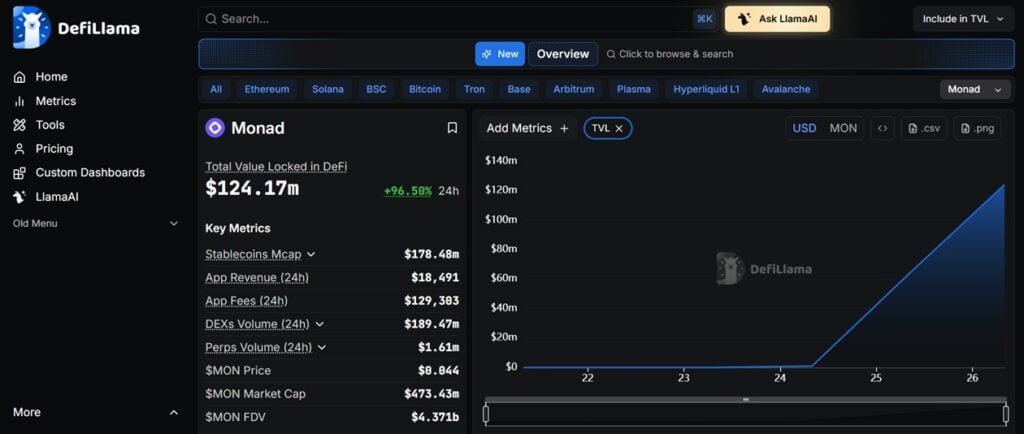Switch chart denomination to USD

[x=804, y=128]
